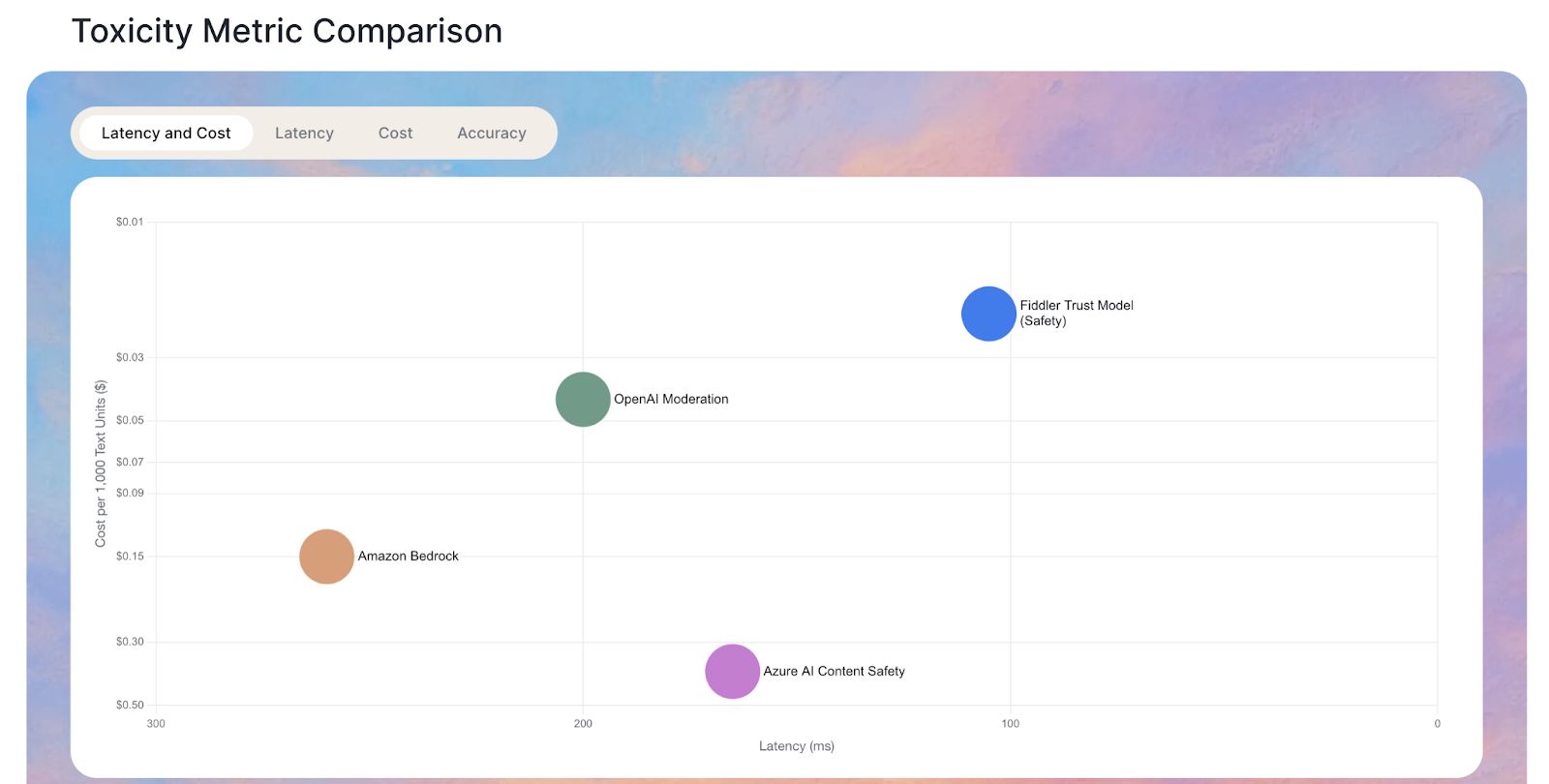Open the Cost tab
Screen dimensions: 1549x784
point(395,133)
